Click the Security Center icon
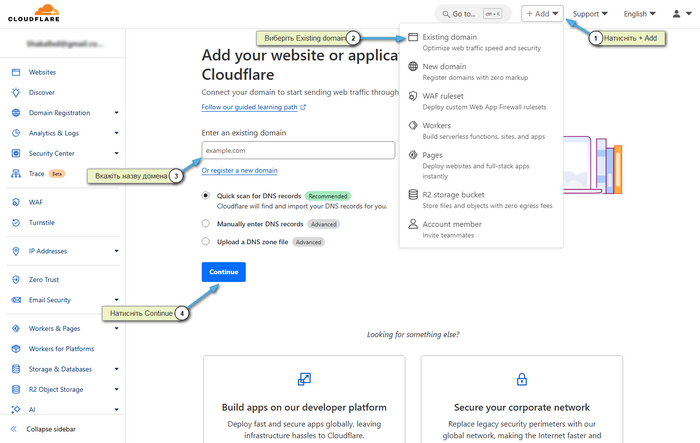The height and width of the screenshot is (443, 700). pos(16,154)
